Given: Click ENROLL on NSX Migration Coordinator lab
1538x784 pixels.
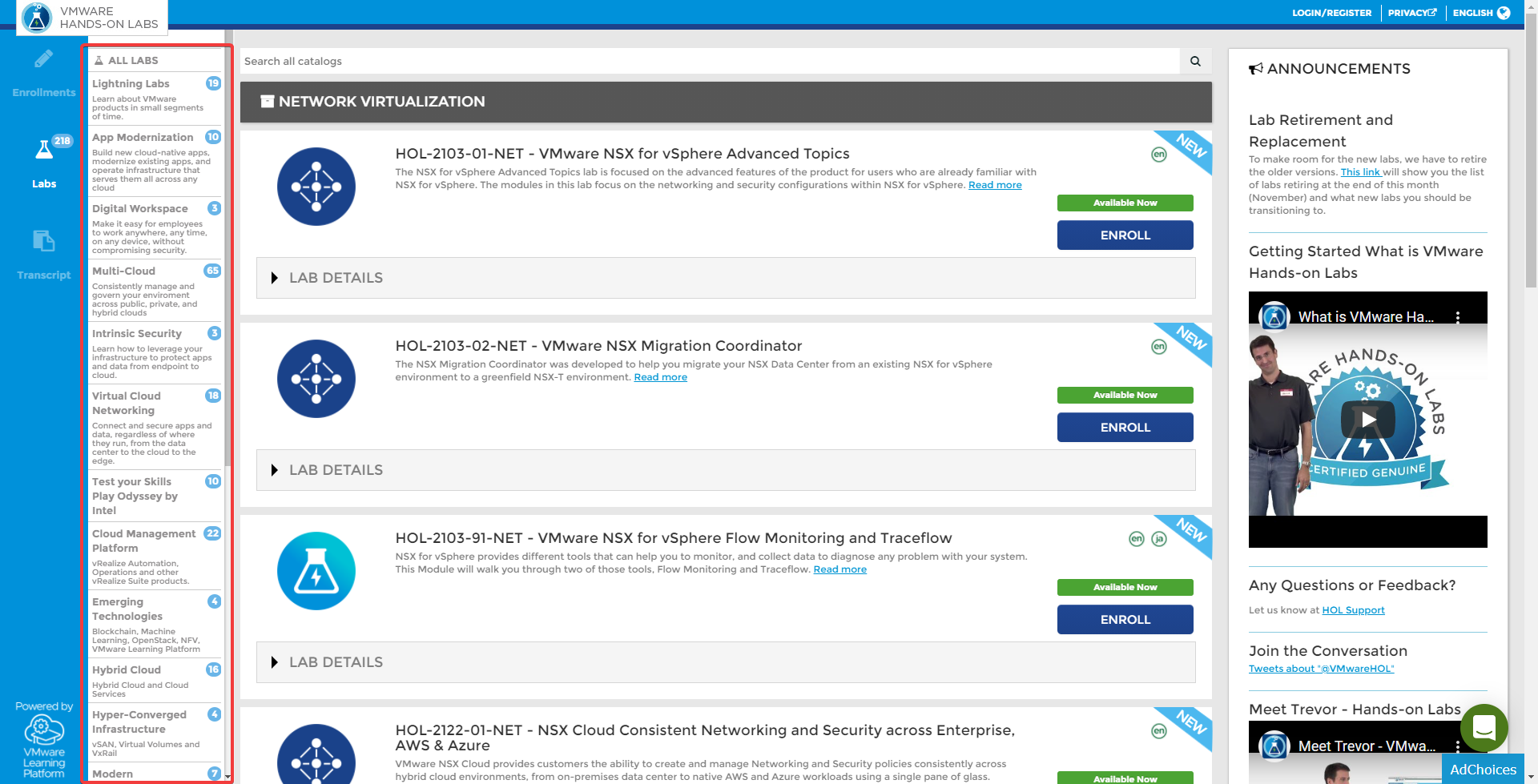Looking at the screenshot, I should tap(1125, 427).
